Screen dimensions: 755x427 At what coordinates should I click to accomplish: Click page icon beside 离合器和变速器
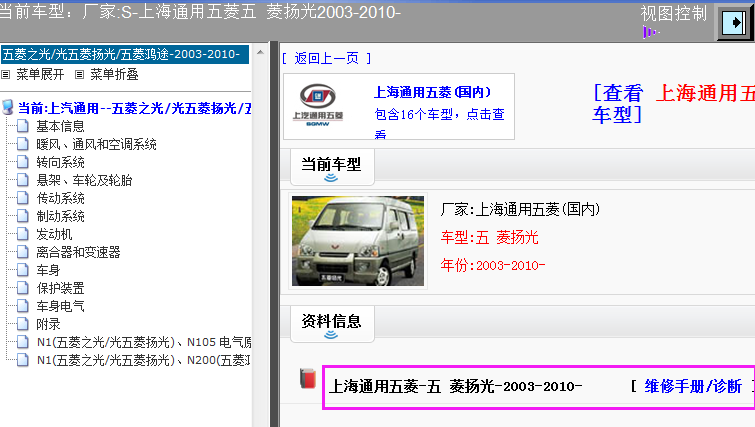click(23, 252)
